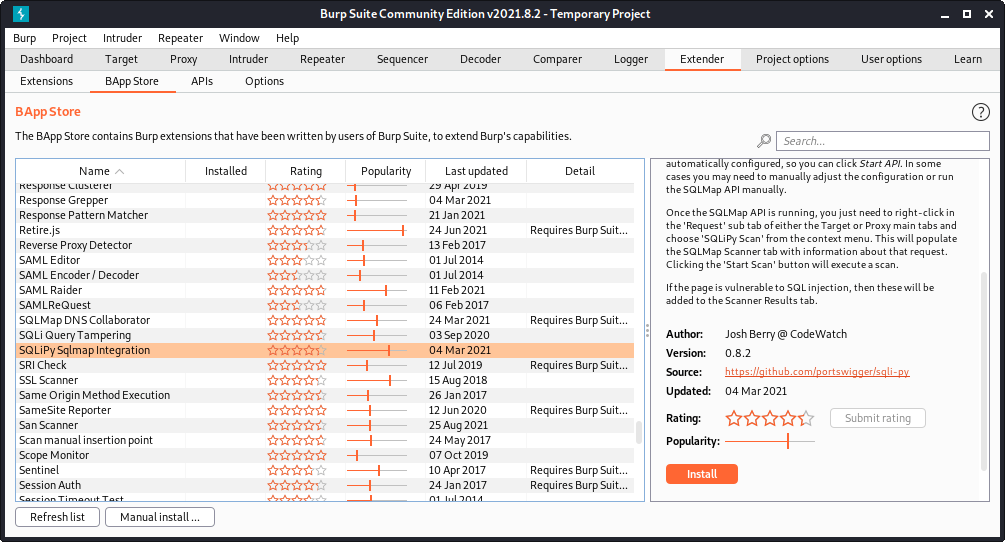
Task: Select the Extender tab
Action: 702,59
